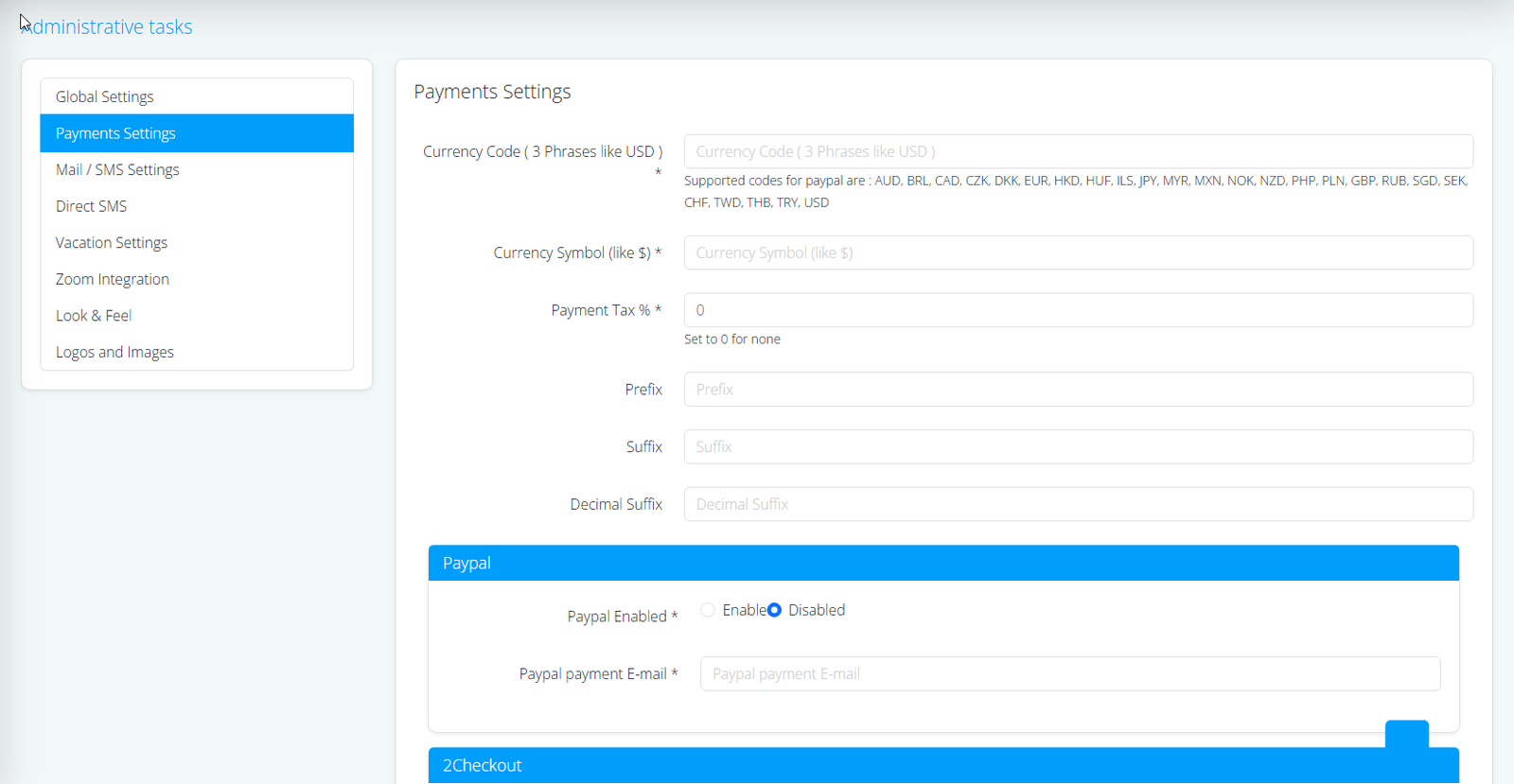Select the Paypal Disabled radio button
1514x784 pixels.
click(774, 610)
